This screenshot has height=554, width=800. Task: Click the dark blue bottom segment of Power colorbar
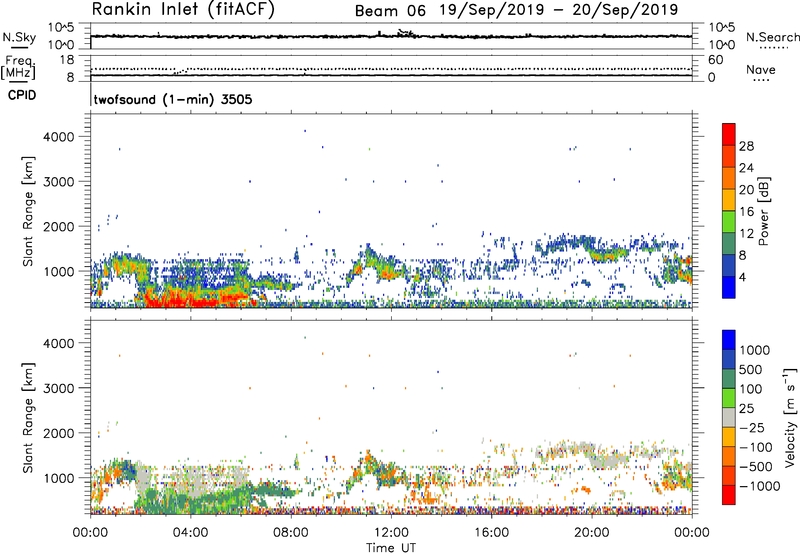pos(729,287)
